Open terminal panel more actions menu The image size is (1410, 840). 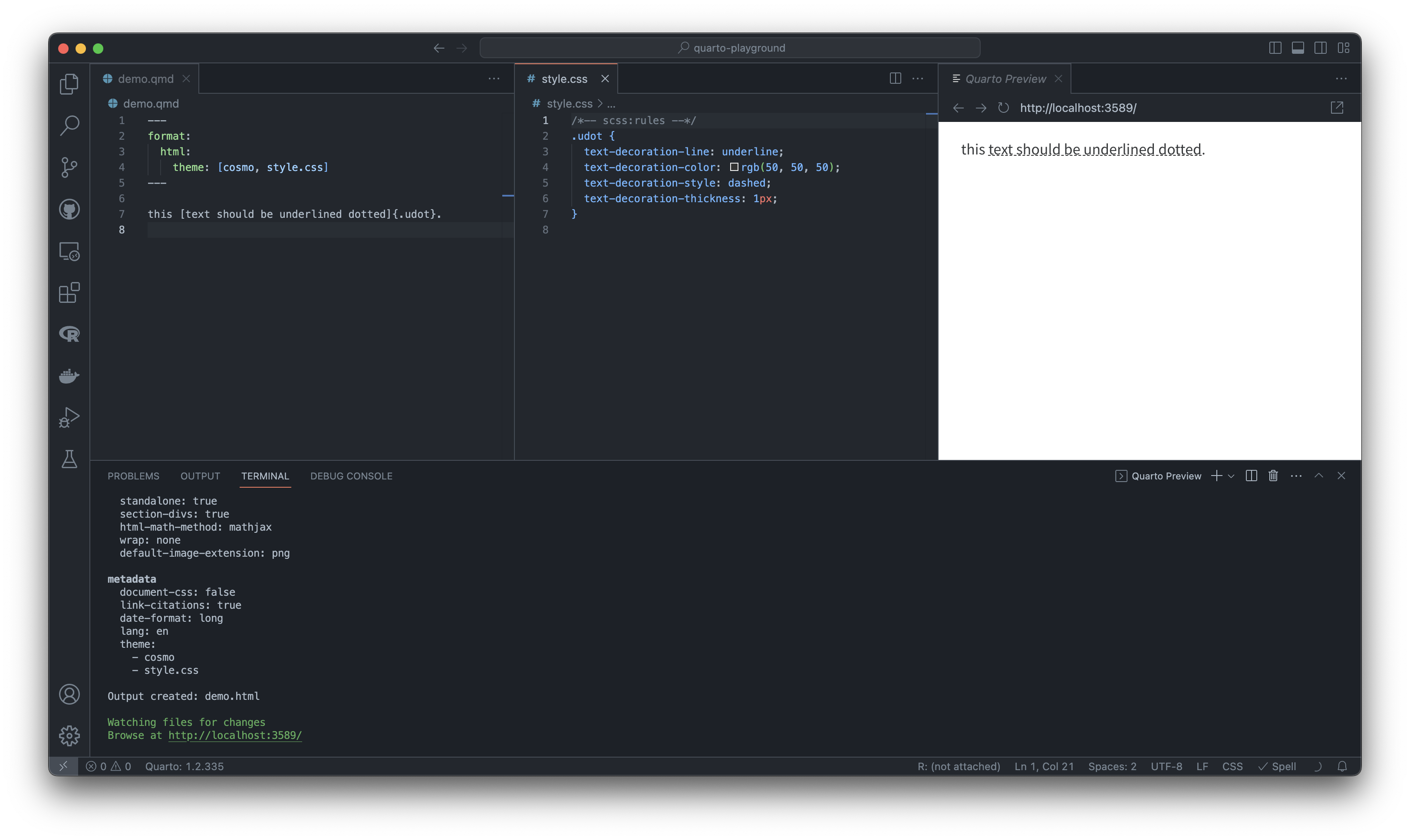tap(1296, 476)
